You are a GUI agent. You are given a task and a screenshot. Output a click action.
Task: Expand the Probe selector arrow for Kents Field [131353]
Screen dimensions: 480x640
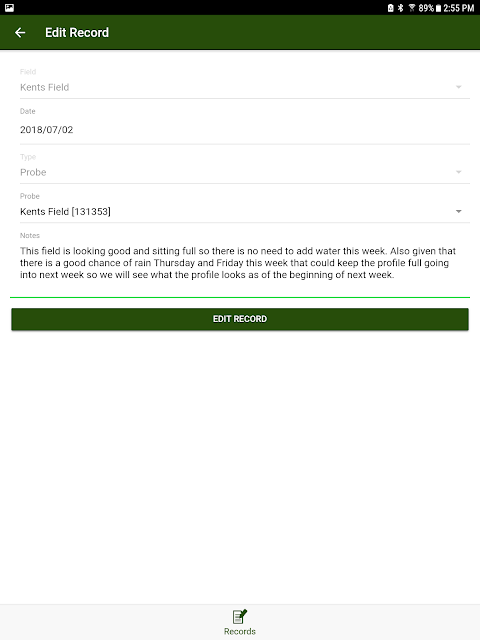[x=458, y=211]
